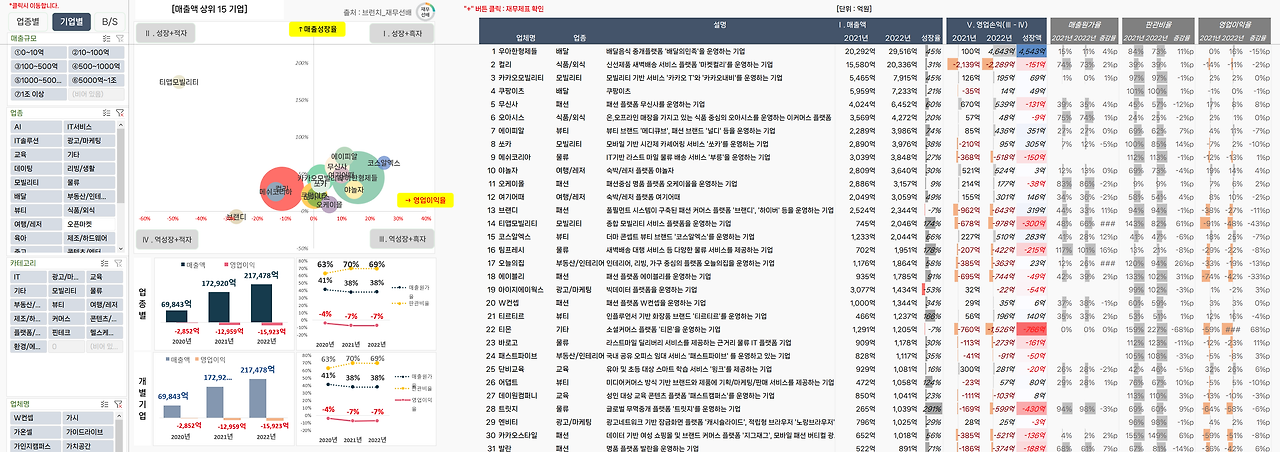Toggle multi-select in 매출규모 slicer
This screenshot has height=452, width=1280.
[105, 37]
